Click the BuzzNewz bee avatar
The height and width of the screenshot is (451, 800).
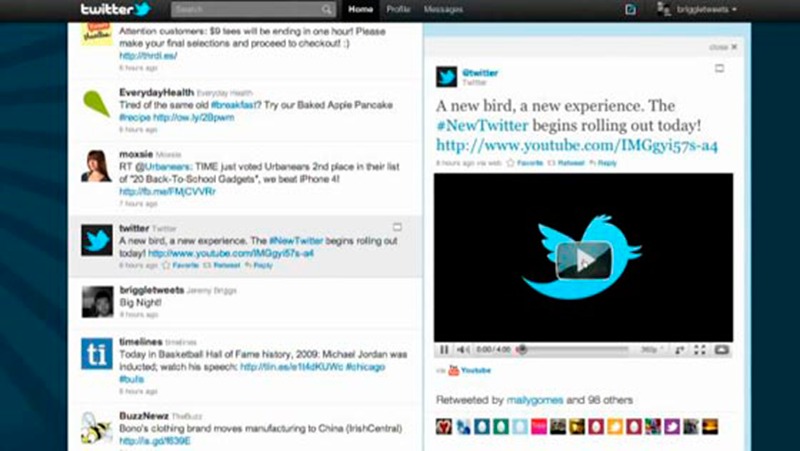[96, 428]
